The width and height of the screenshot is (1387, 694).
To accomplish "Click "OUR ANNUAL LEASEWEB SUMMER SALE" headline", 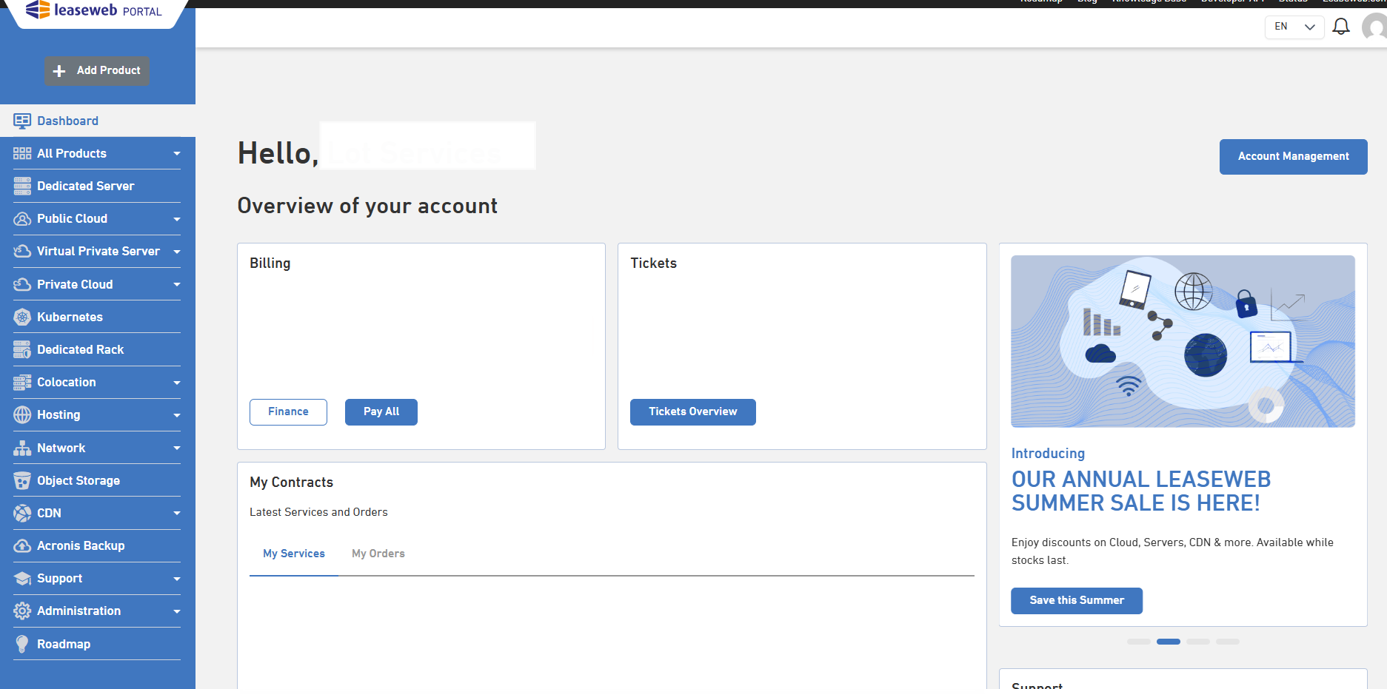I will [1141, 492].
